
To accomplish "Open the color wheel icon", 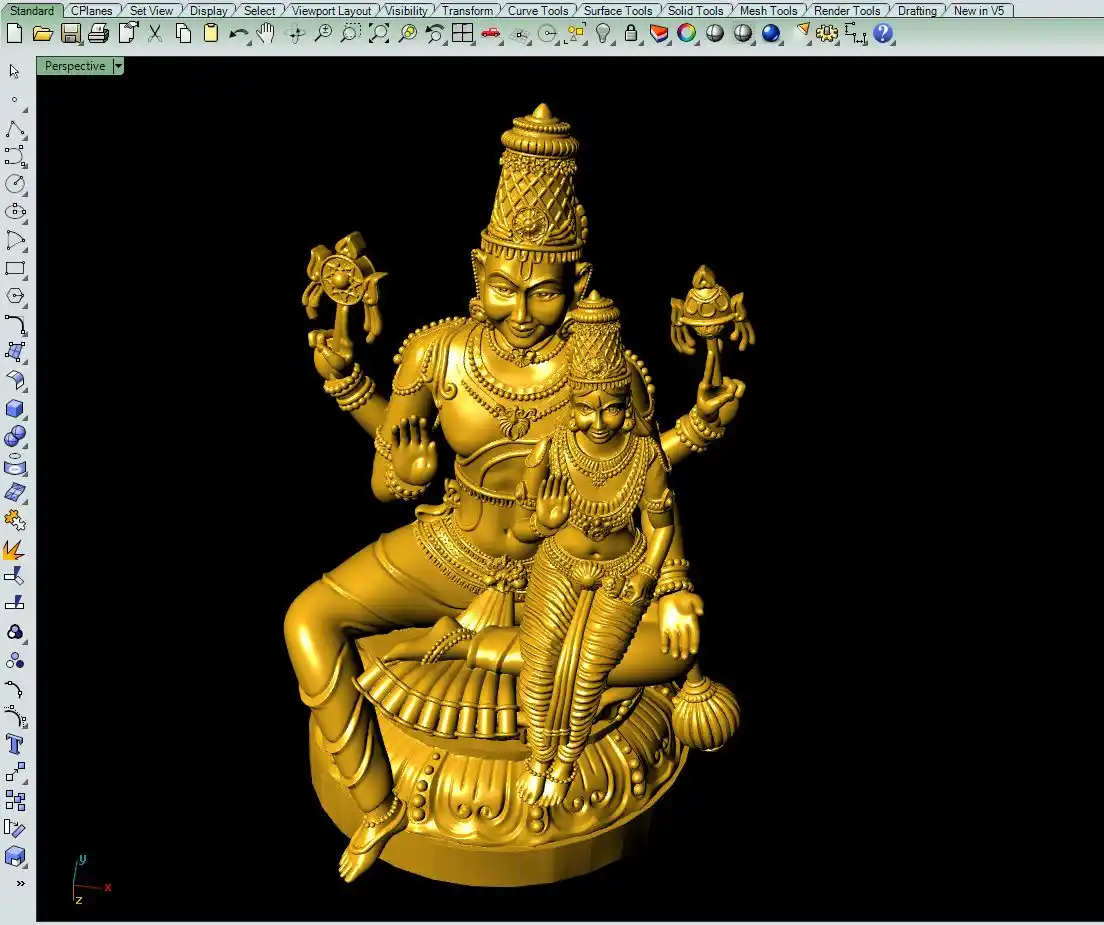I will 686,33.
